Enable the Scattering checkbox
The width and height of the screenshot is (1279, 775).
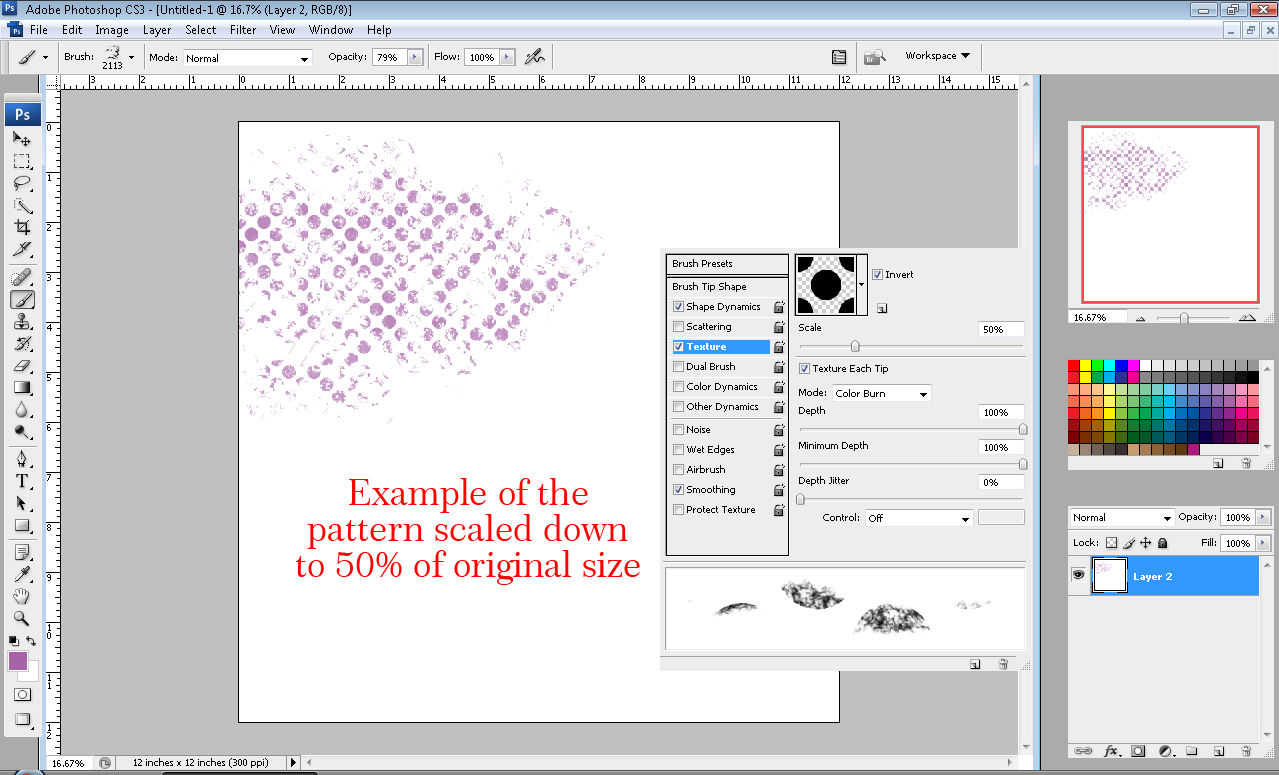pyautogui.click(x=679, y=327)
